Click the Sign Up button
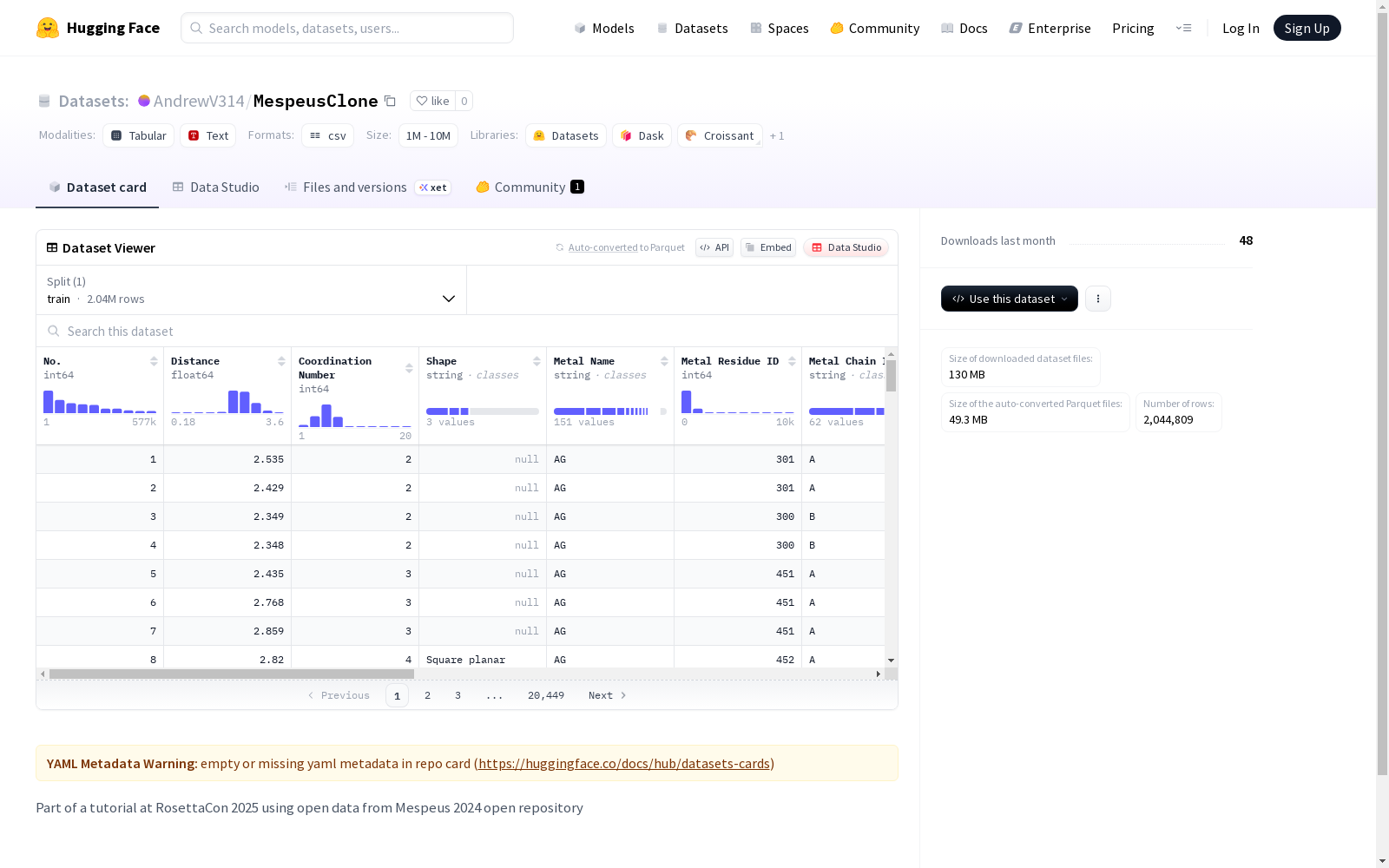The height and width of the screenshot is (868, 1389). tap(1307, 28)
